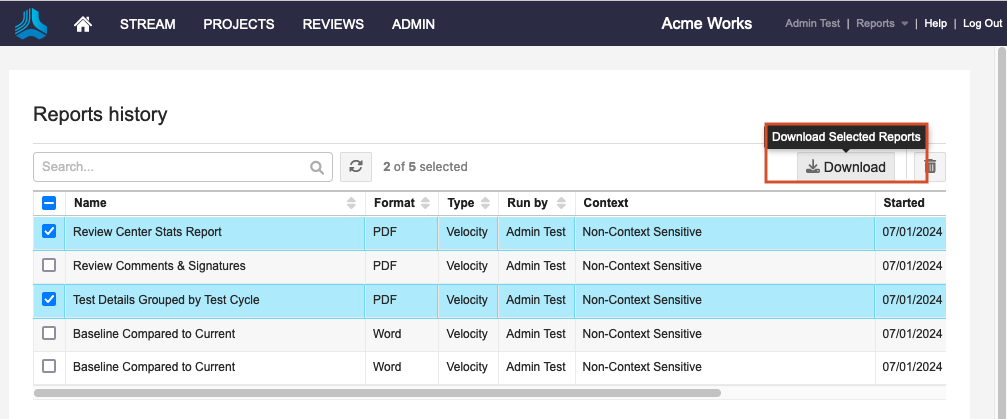The height and width of the screenshot is (419, 1007).
Task: Refresh the reports history list
Action: (x=355, y=167)
